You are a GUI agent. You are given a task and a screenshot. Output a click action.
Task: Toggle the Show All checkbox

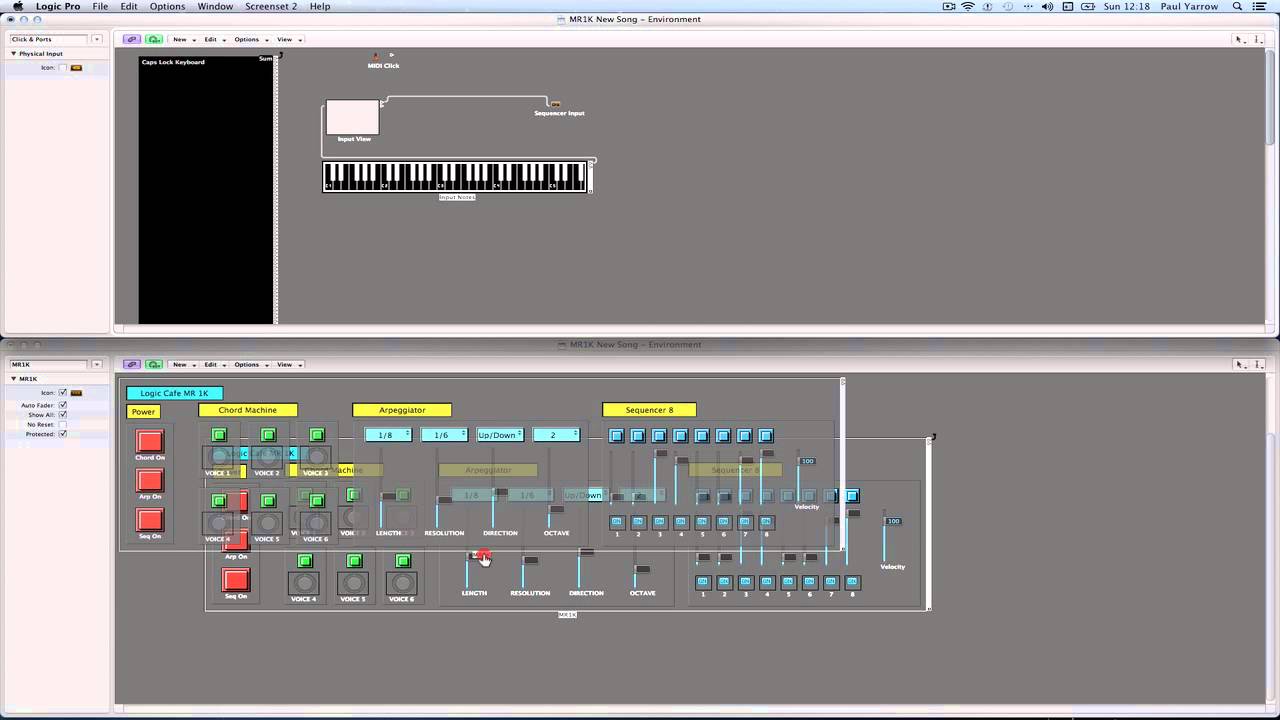(x=63, y=414)
